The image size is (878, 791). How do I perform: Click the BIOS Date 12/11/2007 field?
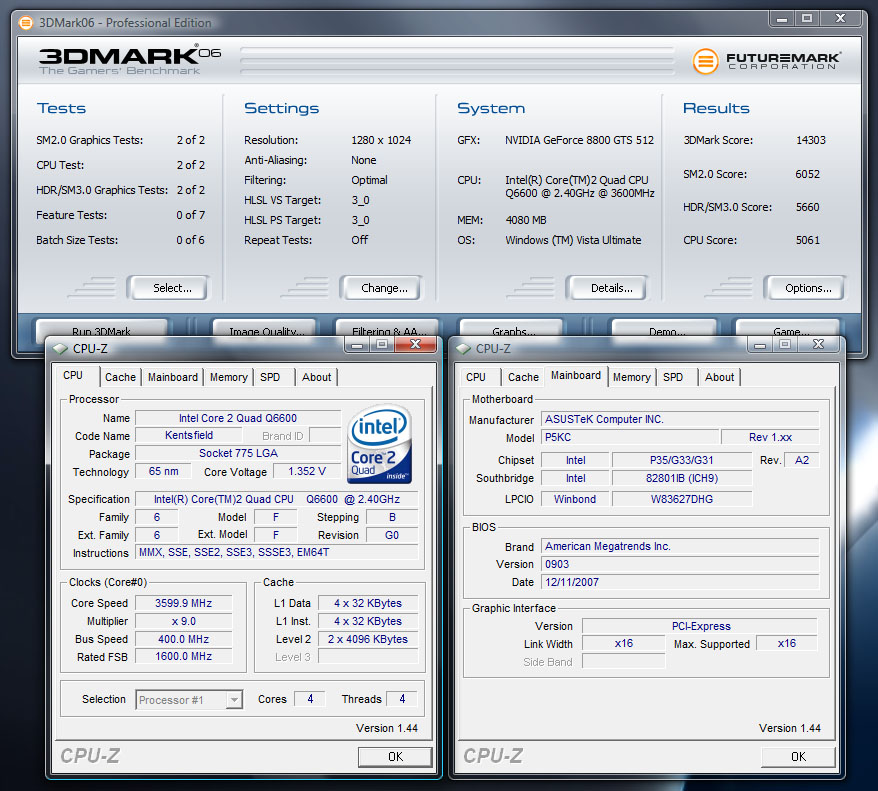point(680,582)
